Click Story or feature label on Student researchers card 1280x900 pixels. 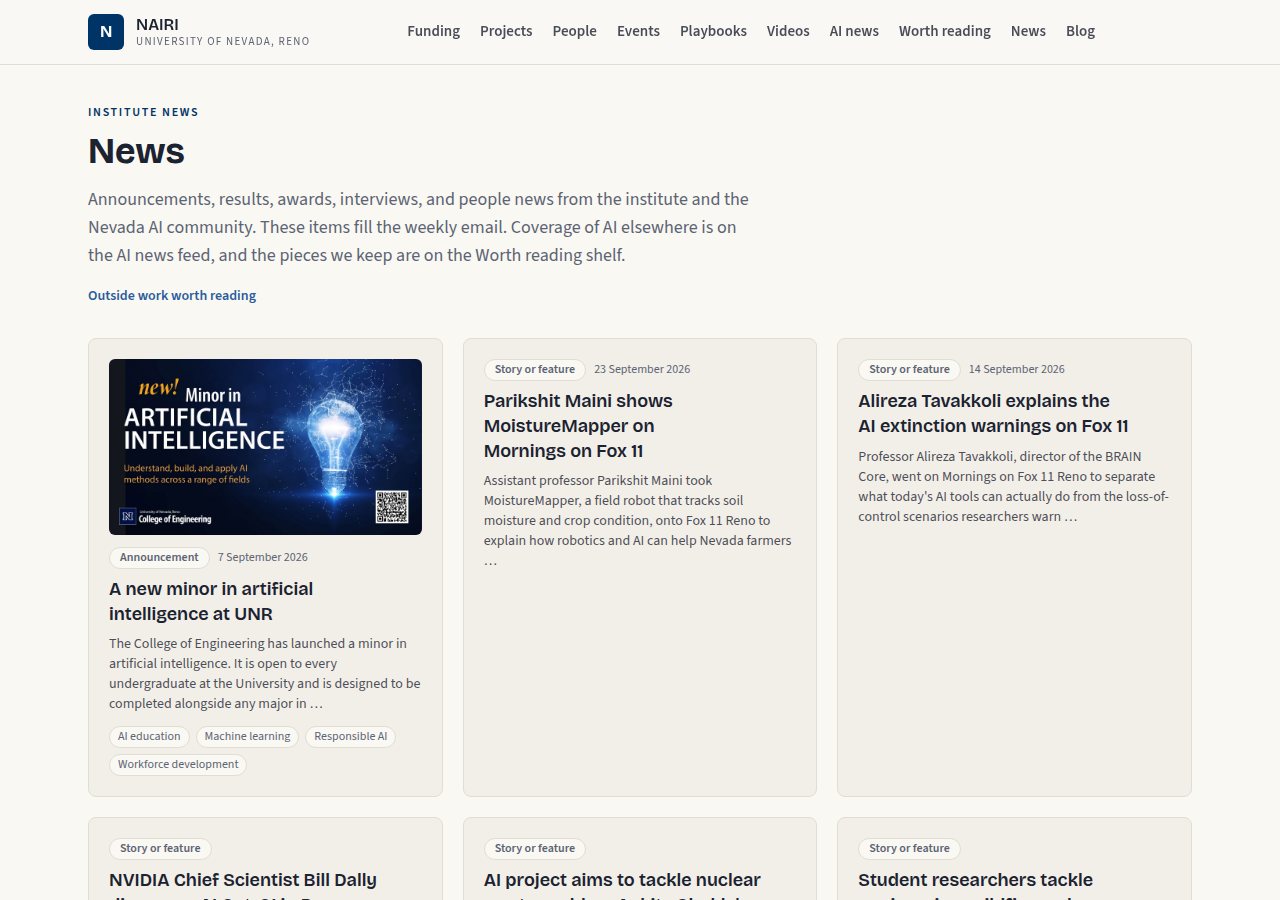point(909,848)
